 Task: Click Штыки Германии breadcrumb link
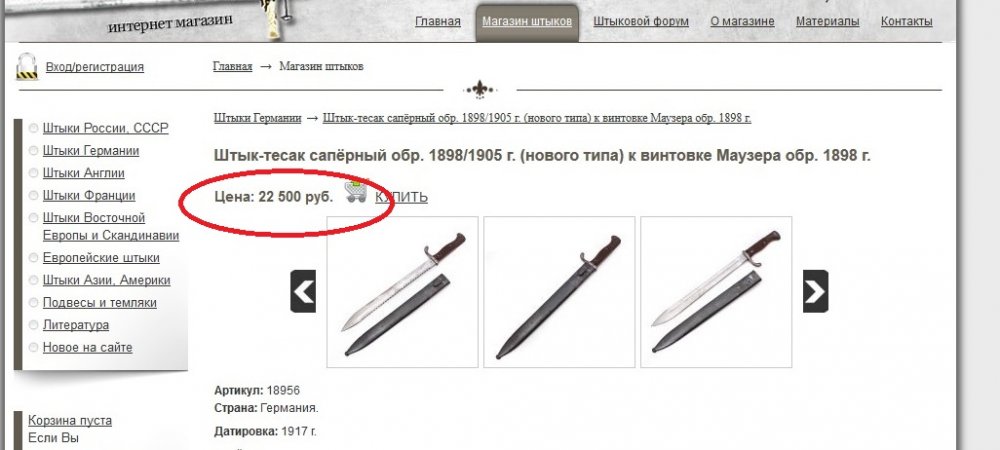coord(258,119)
